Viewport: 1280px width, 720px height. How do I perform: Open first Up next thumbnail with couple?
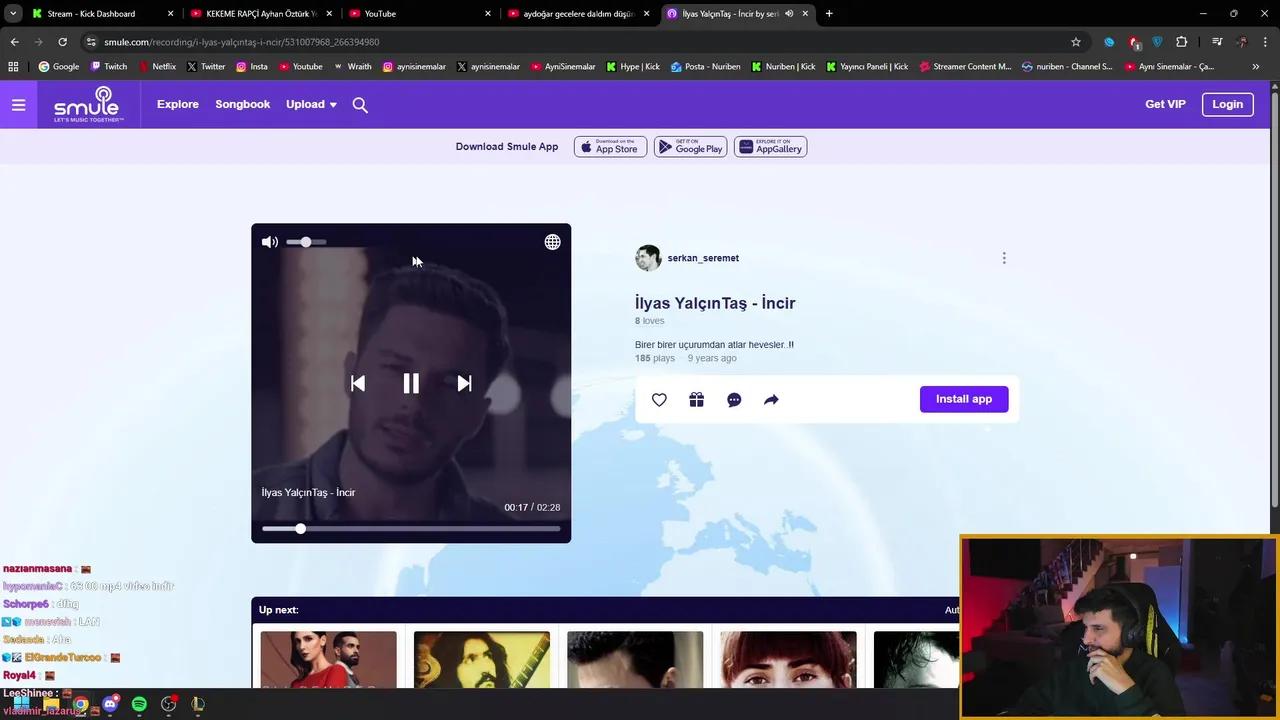[328, 660]
